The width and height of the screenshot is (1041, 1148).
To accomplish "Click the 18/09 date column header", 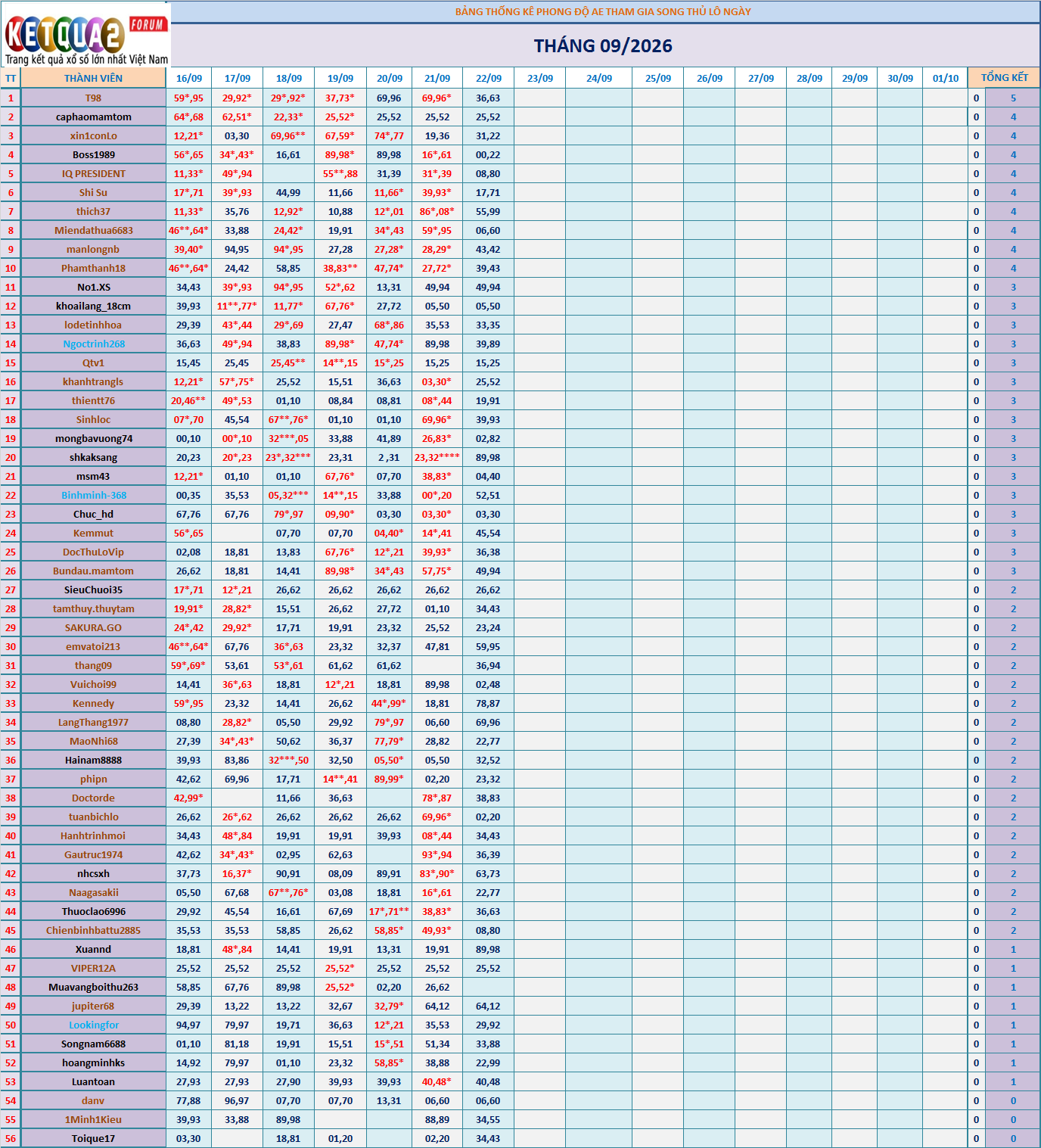I will click(289, 78).
